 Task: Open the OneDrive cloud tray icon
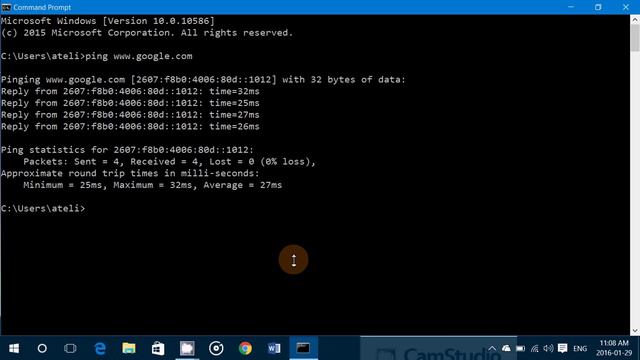point(506,349)
